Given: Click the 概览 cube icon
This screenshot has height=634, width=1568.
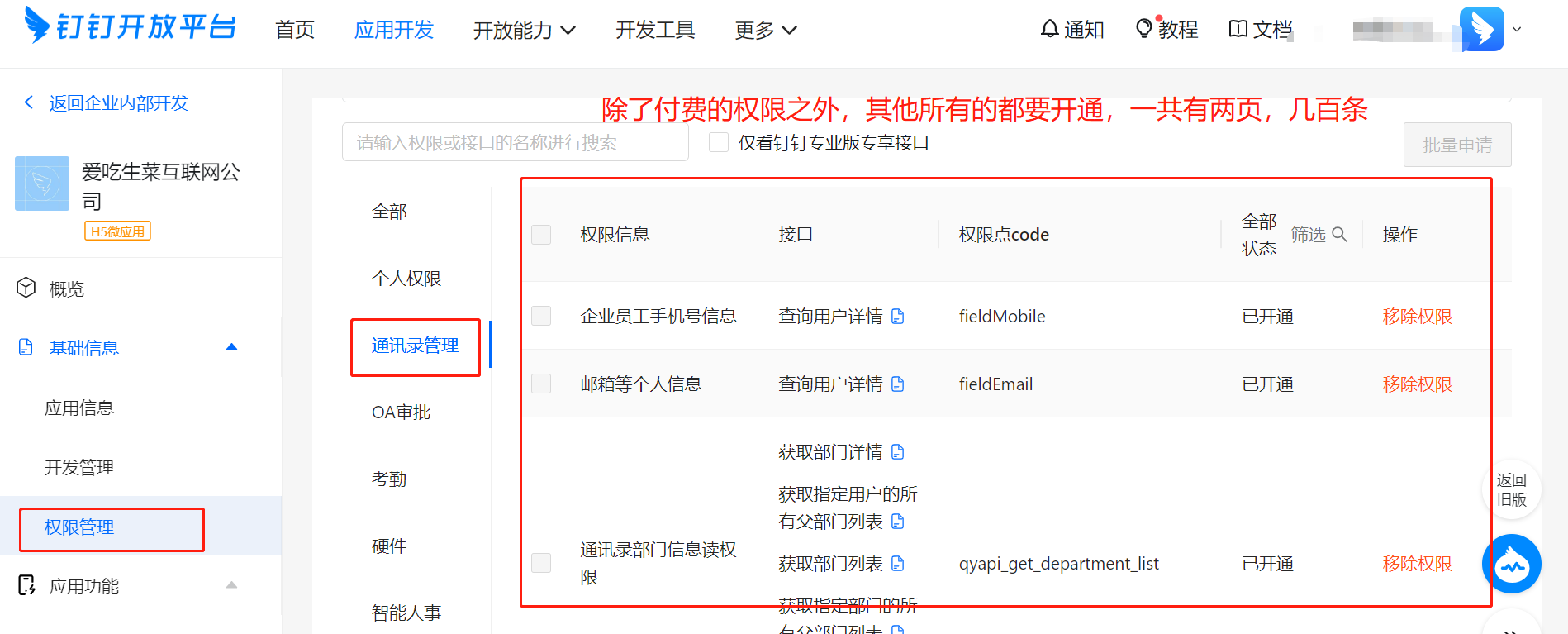Looking at the screenshot, I should tap(26, 288).
